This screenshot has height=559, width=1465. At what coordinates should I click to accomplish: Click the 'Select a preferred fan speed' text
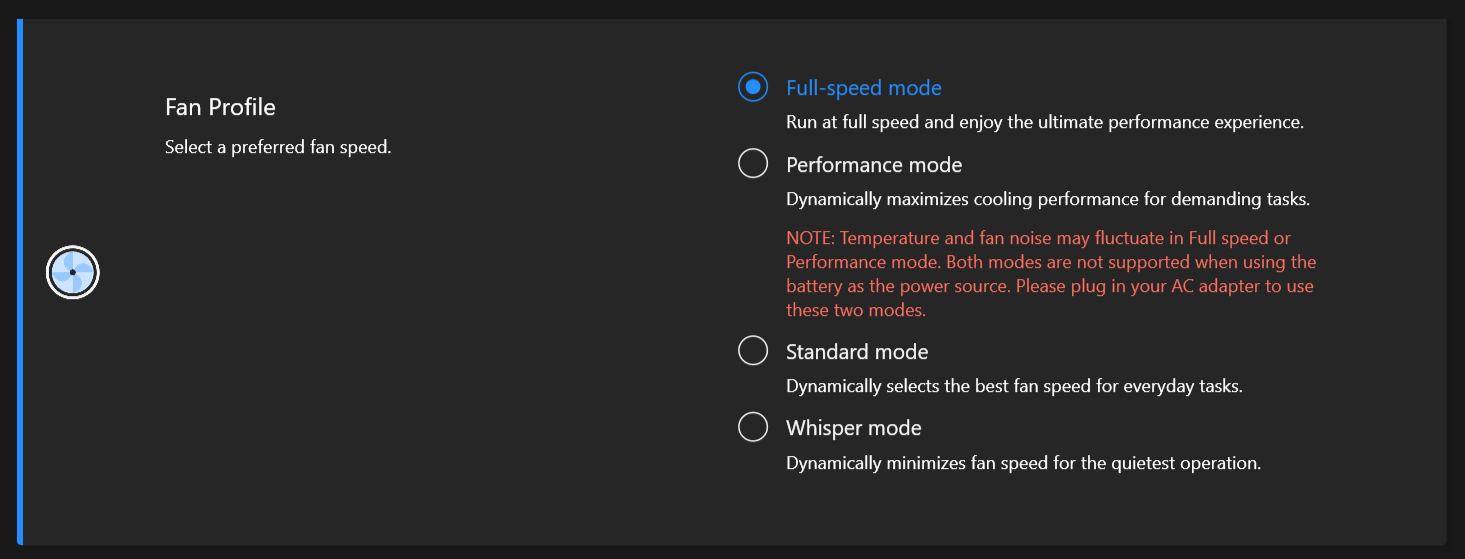[x=277, y=148]
